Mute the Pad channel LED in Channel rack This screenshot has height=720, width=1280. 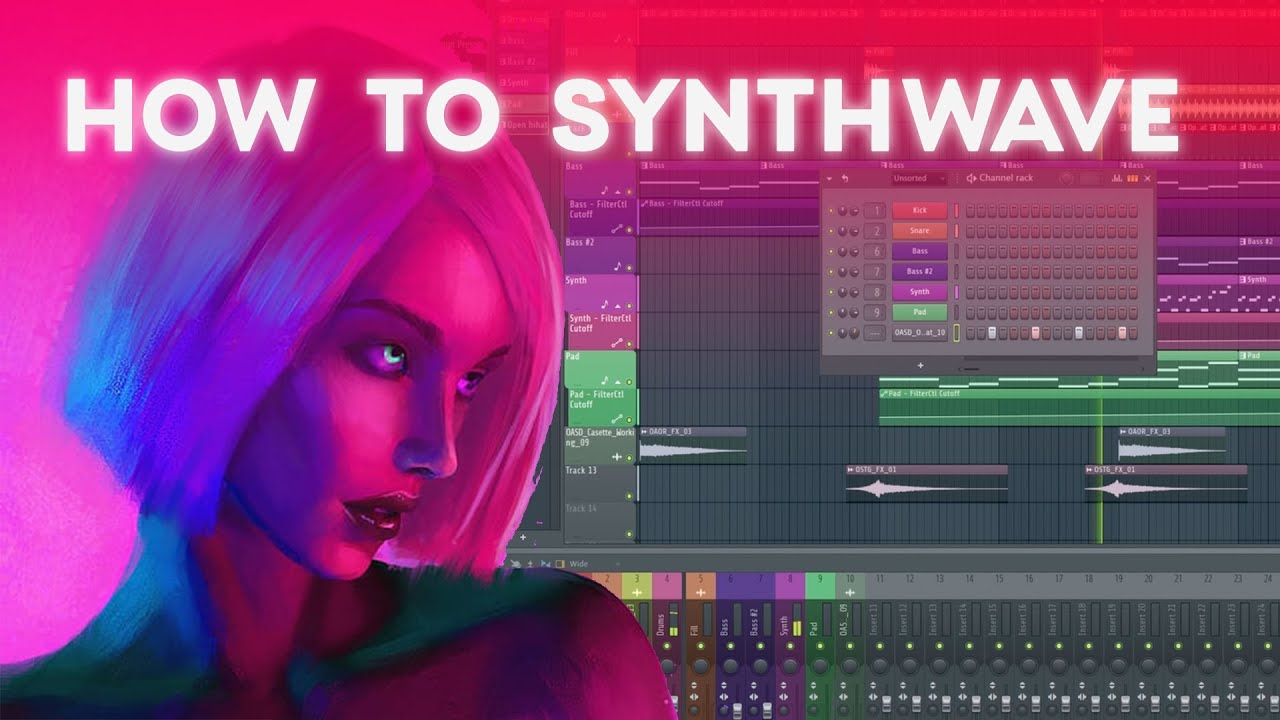(831, 312)
